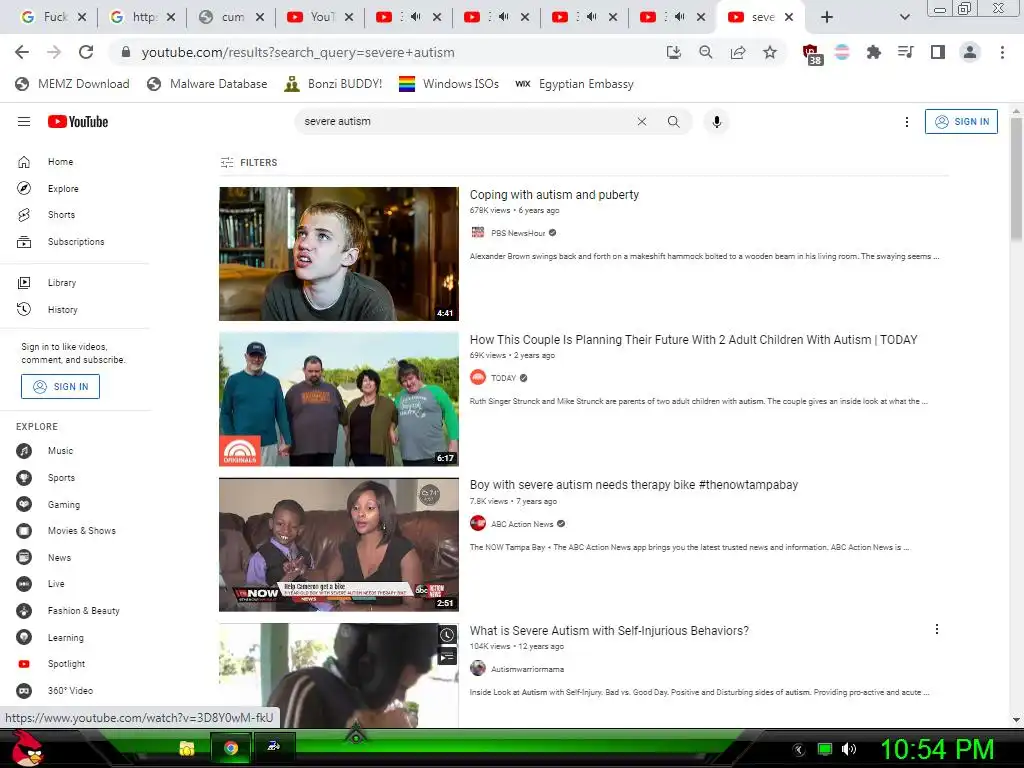Click the taskbar volume speaker icon
The width and height of the screenshot is (1024, 768).
[x=848, y=749]
